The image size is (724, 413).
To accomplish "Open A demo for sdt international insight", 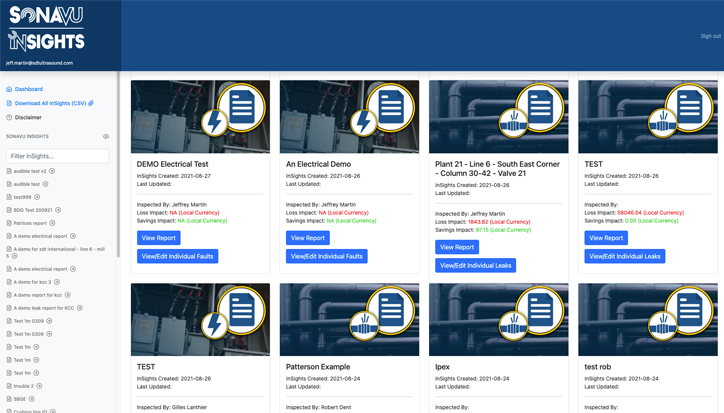I will [56, 252].
